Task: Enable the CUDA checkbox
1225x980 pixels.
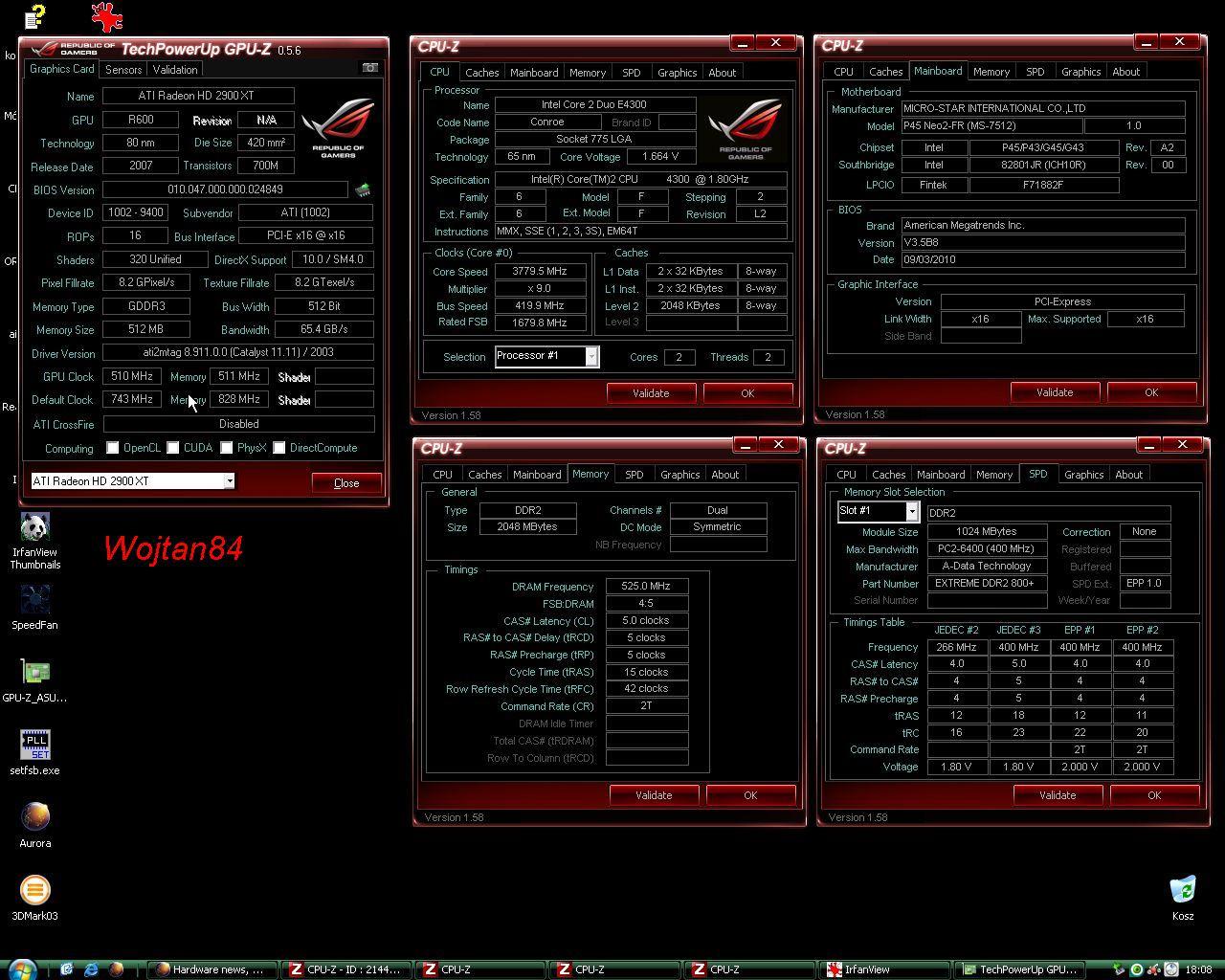Action: pyautogui.click(x=173, y=448)
